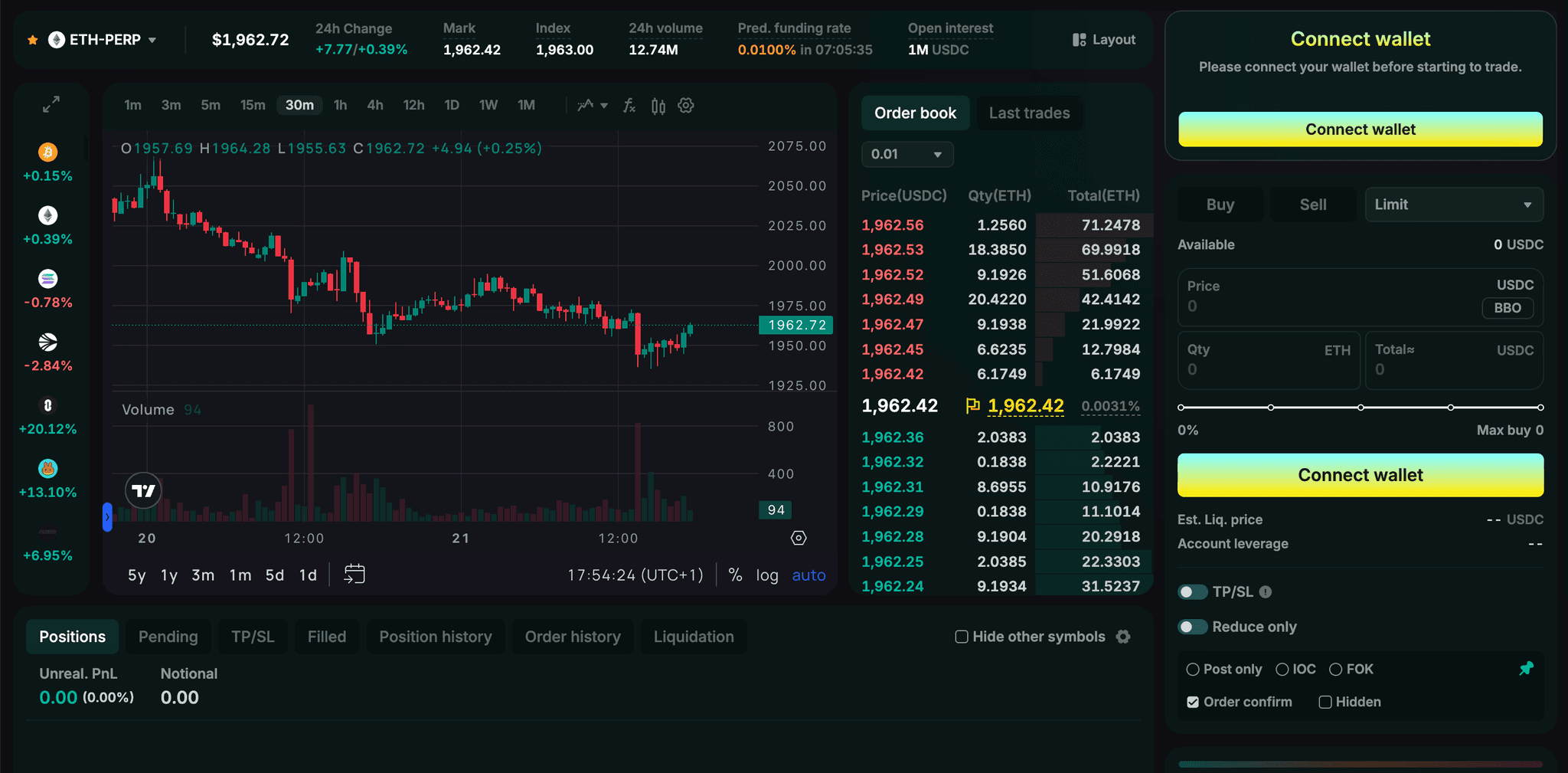
Task: Click ask price 1,962.56 in order book
Action: point(893,225)
